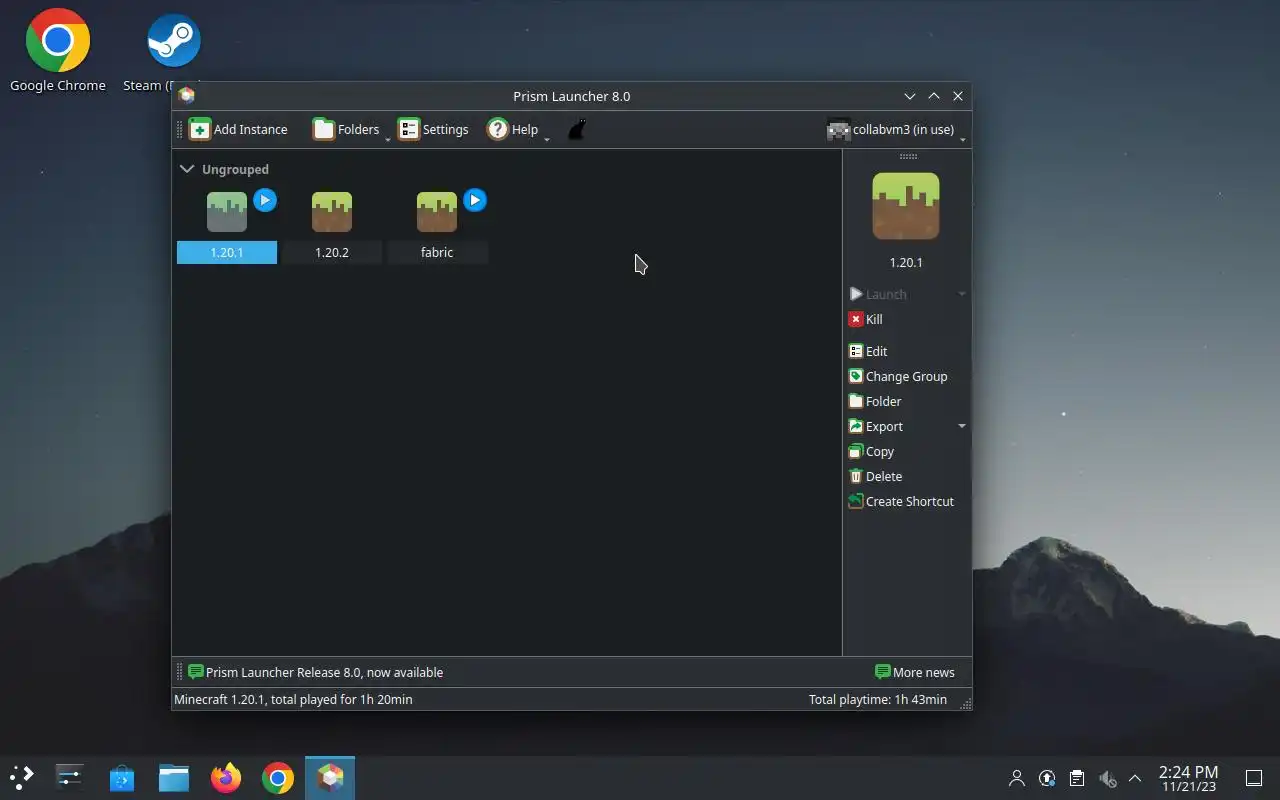Click the fabric instance label
The width and height of the screenshot is (1280, 800).
[437, 253]
